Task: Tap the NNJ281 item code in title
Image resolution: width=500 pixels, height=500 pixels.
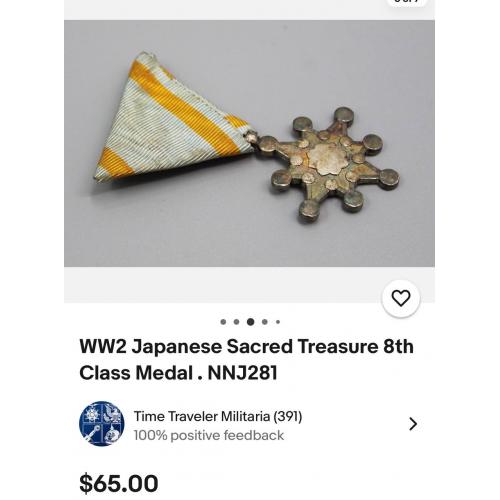Action: tap(242, 373)
